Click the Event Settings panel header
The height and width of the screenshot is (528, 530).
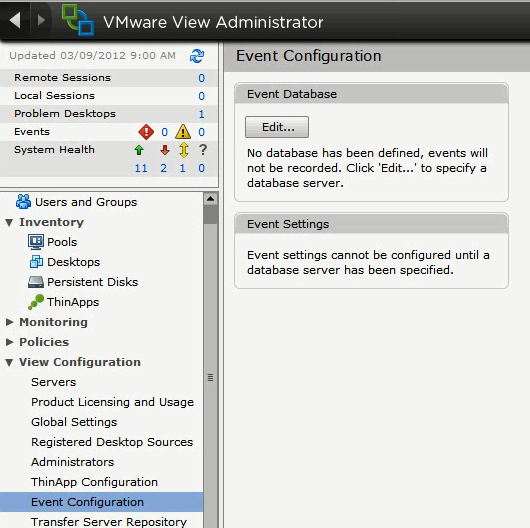click(371, 224)
